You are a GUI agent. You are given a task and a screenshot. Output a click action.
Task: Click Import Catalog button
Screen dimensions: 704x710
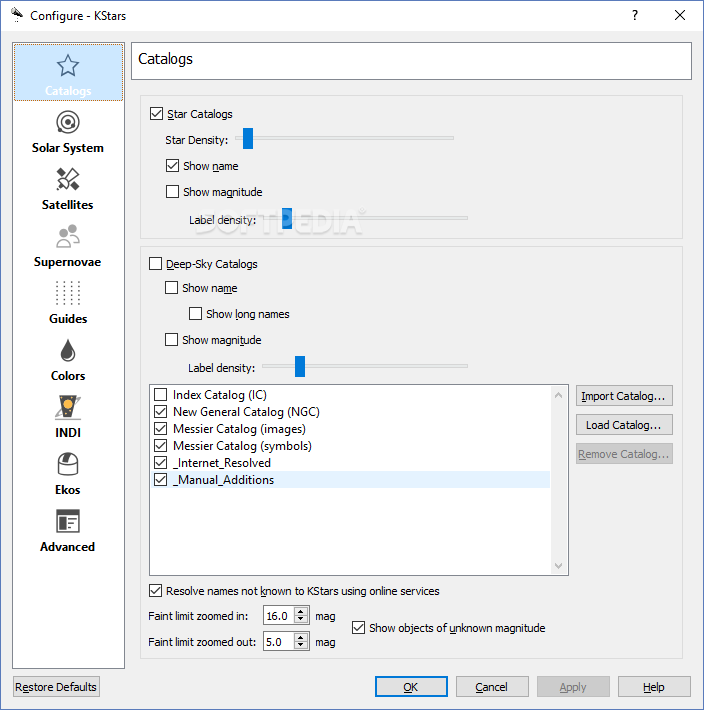coord(624,396)
